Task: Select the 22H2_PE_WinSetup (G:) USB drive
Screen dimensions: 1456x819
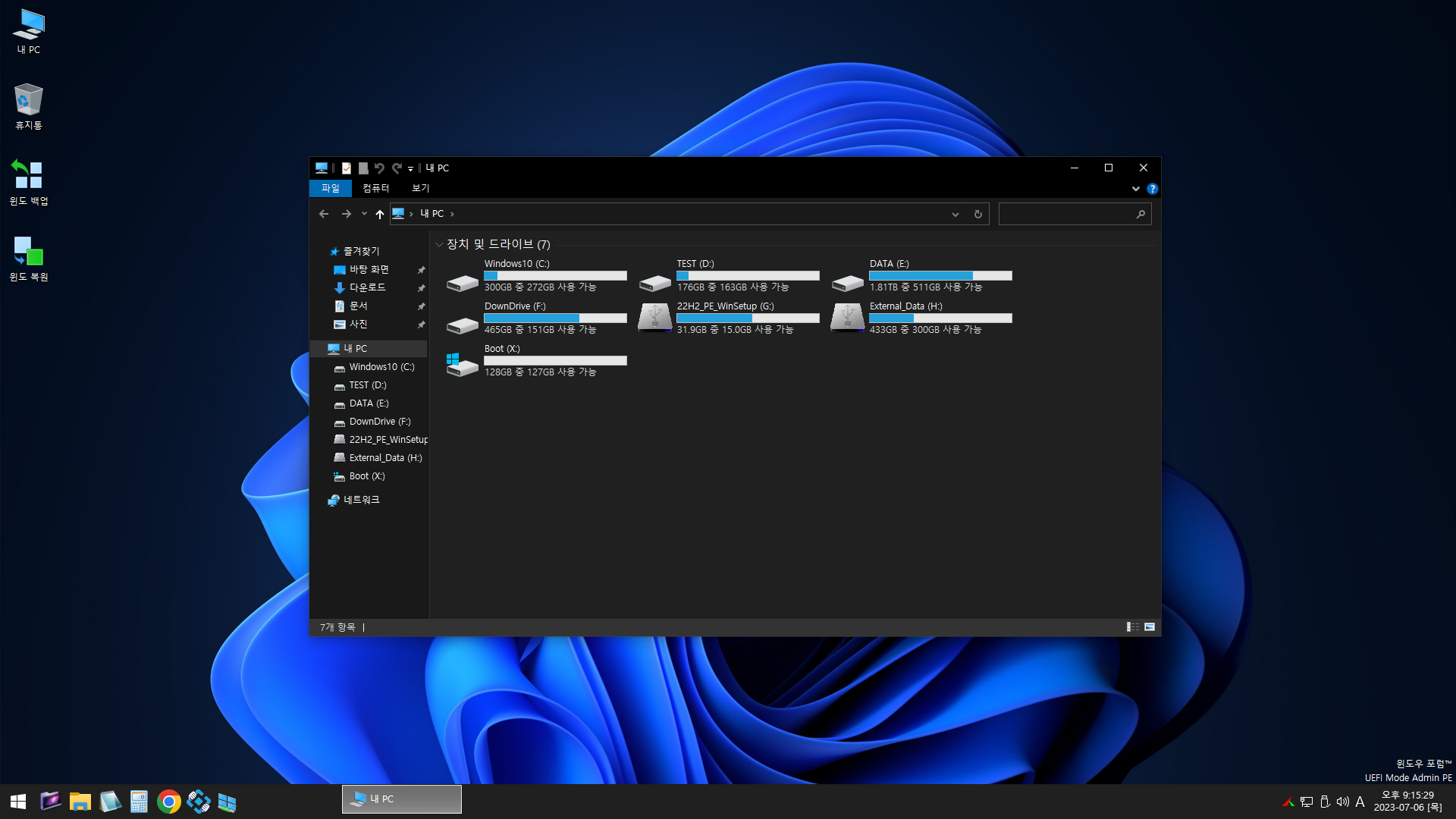Action: point(730,318)
